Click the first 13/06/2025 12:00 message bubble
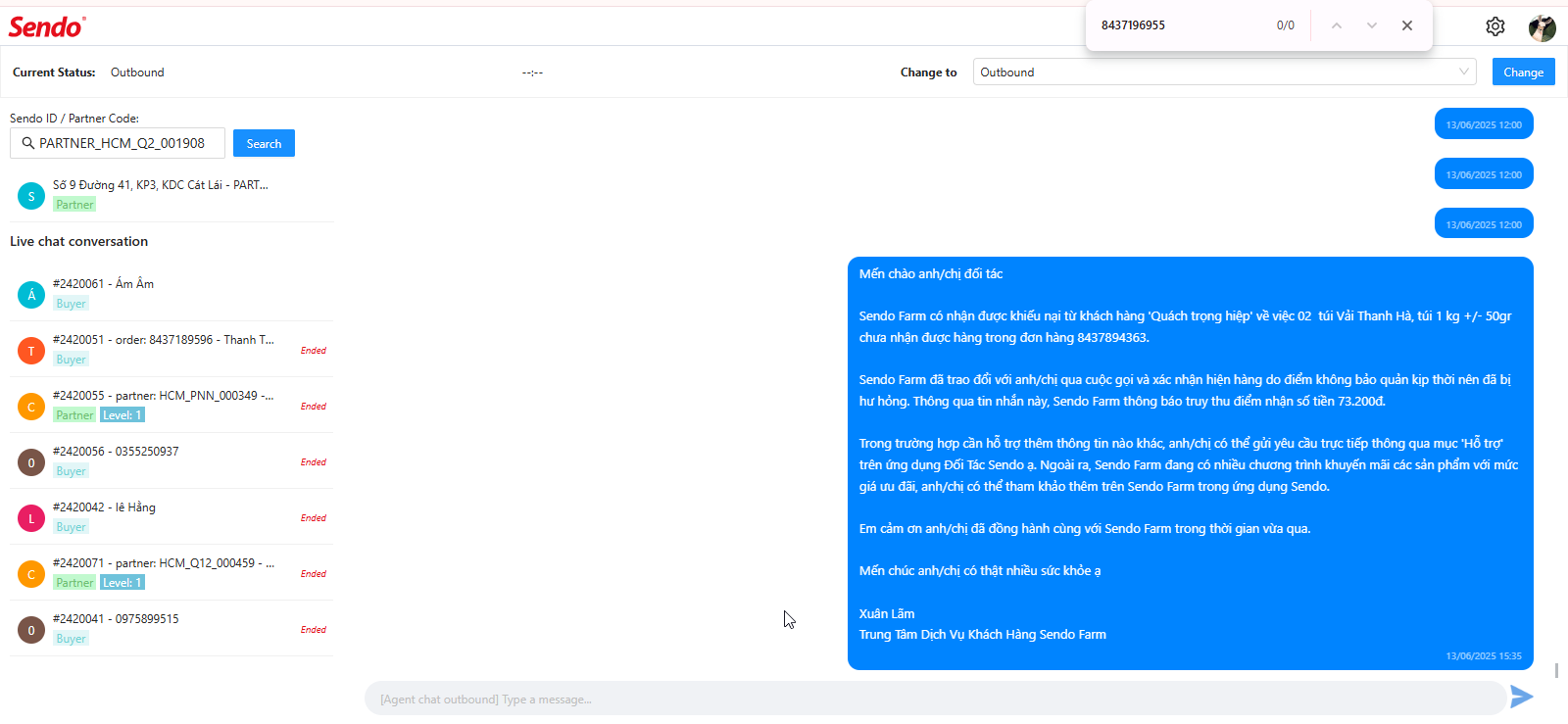 (1484, 124)
